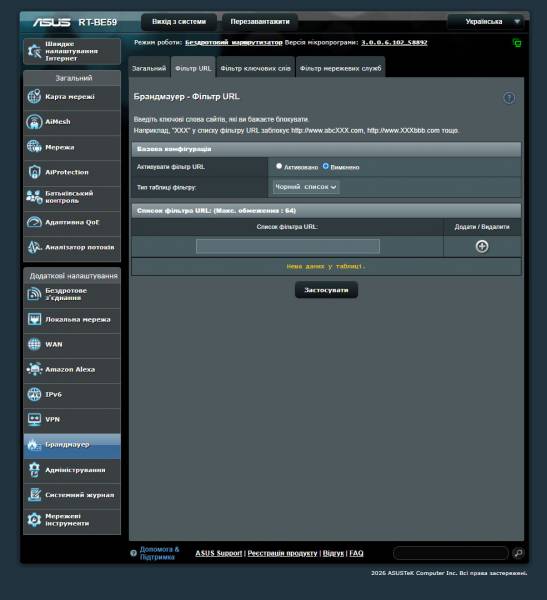Open the FAQ link

[x=356, y=553]
